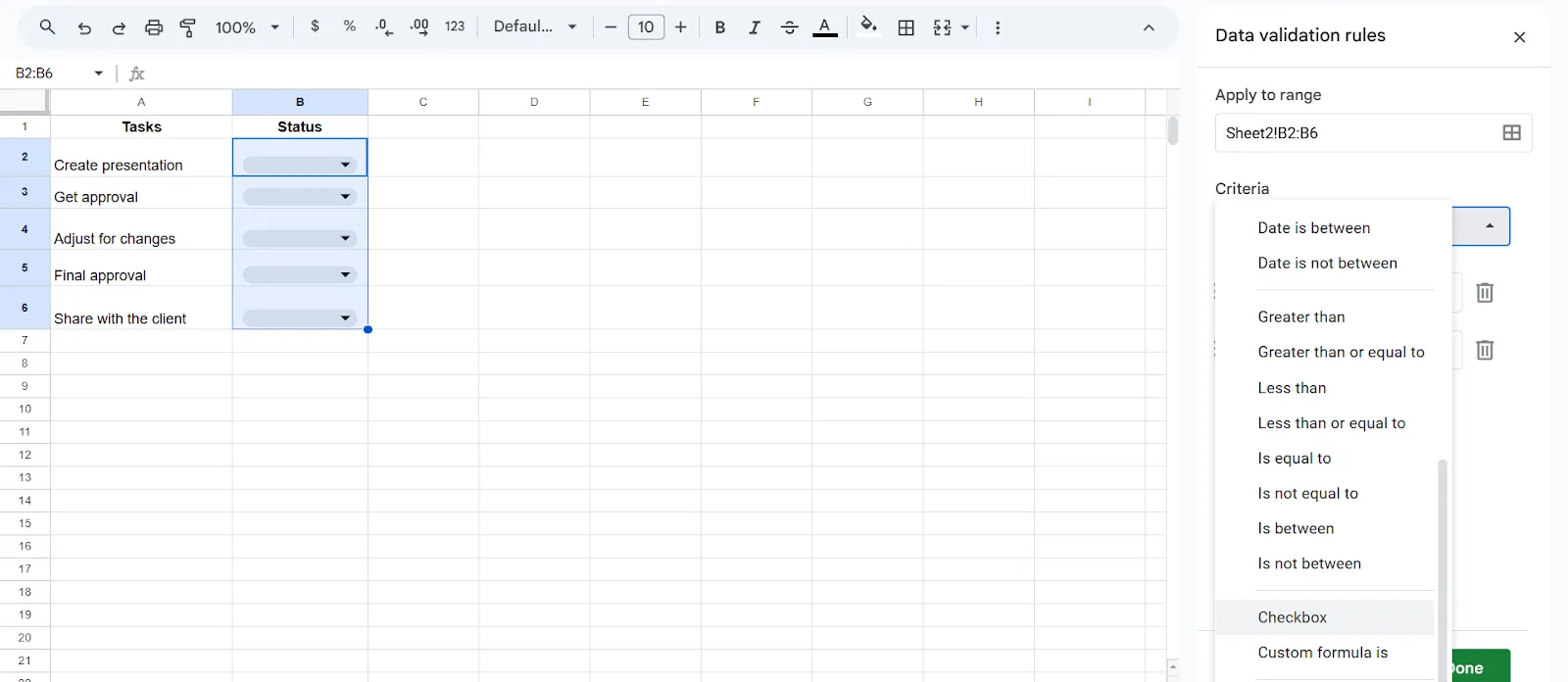Click the search menus magnifier icon

coord(47,27)
